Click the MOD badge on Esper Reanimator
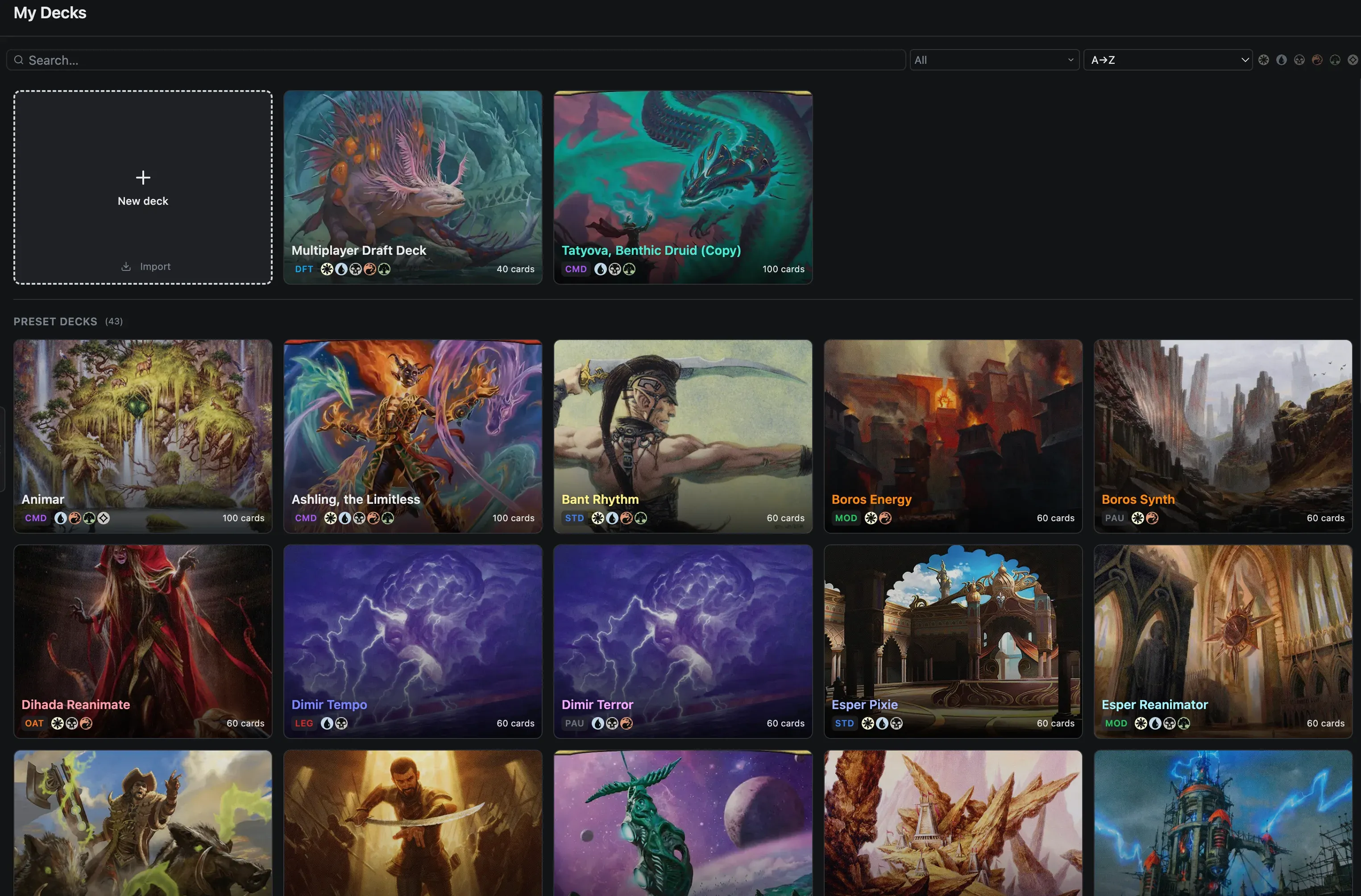Viewport: 1361px width, 896px height. [1116, 723]
